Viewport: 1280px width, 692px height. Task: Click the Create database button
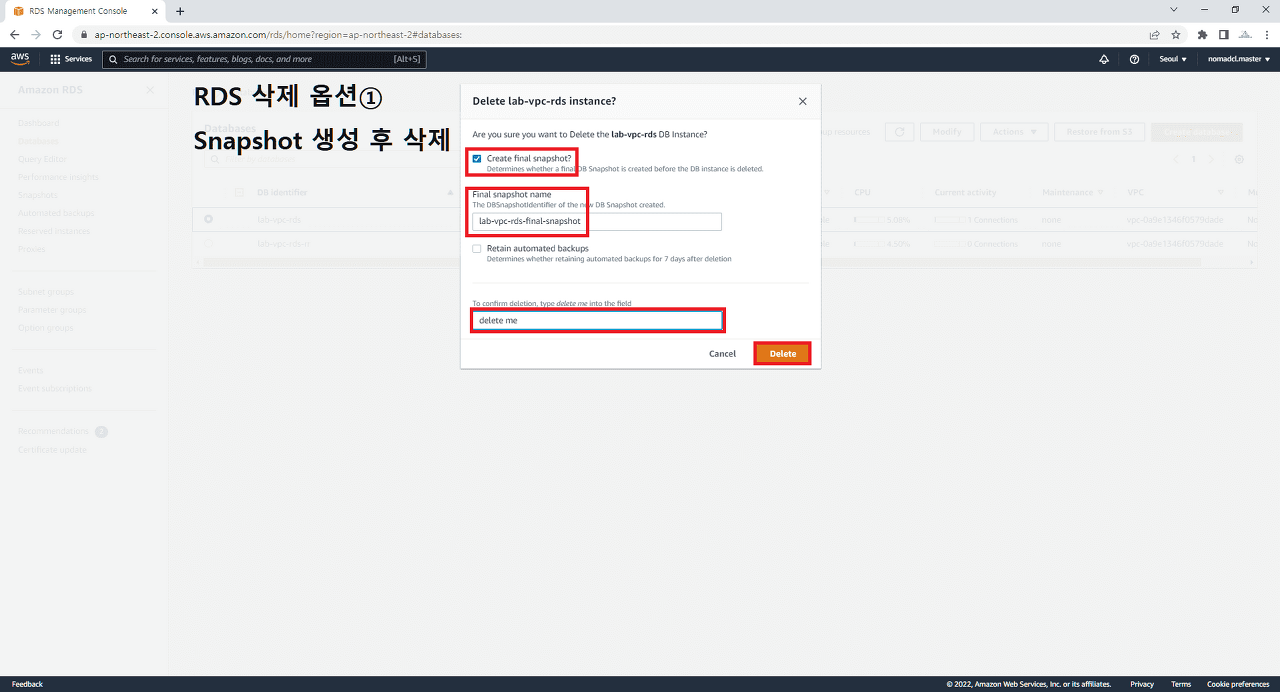coord(1196,132)
